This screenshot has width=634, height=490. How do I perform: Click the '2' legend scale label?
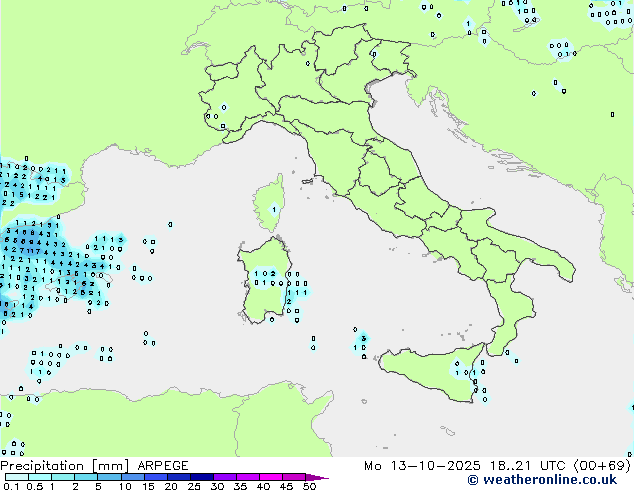coord(75,486)
